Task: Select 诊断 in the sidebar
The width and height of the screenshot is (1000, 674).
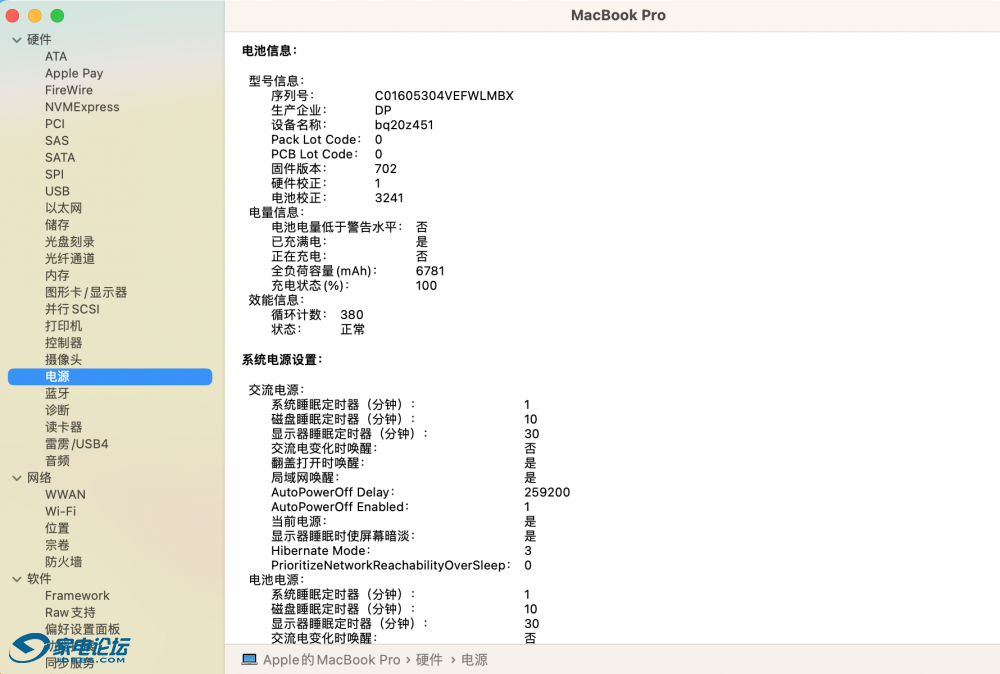Action: coord(57,410)
